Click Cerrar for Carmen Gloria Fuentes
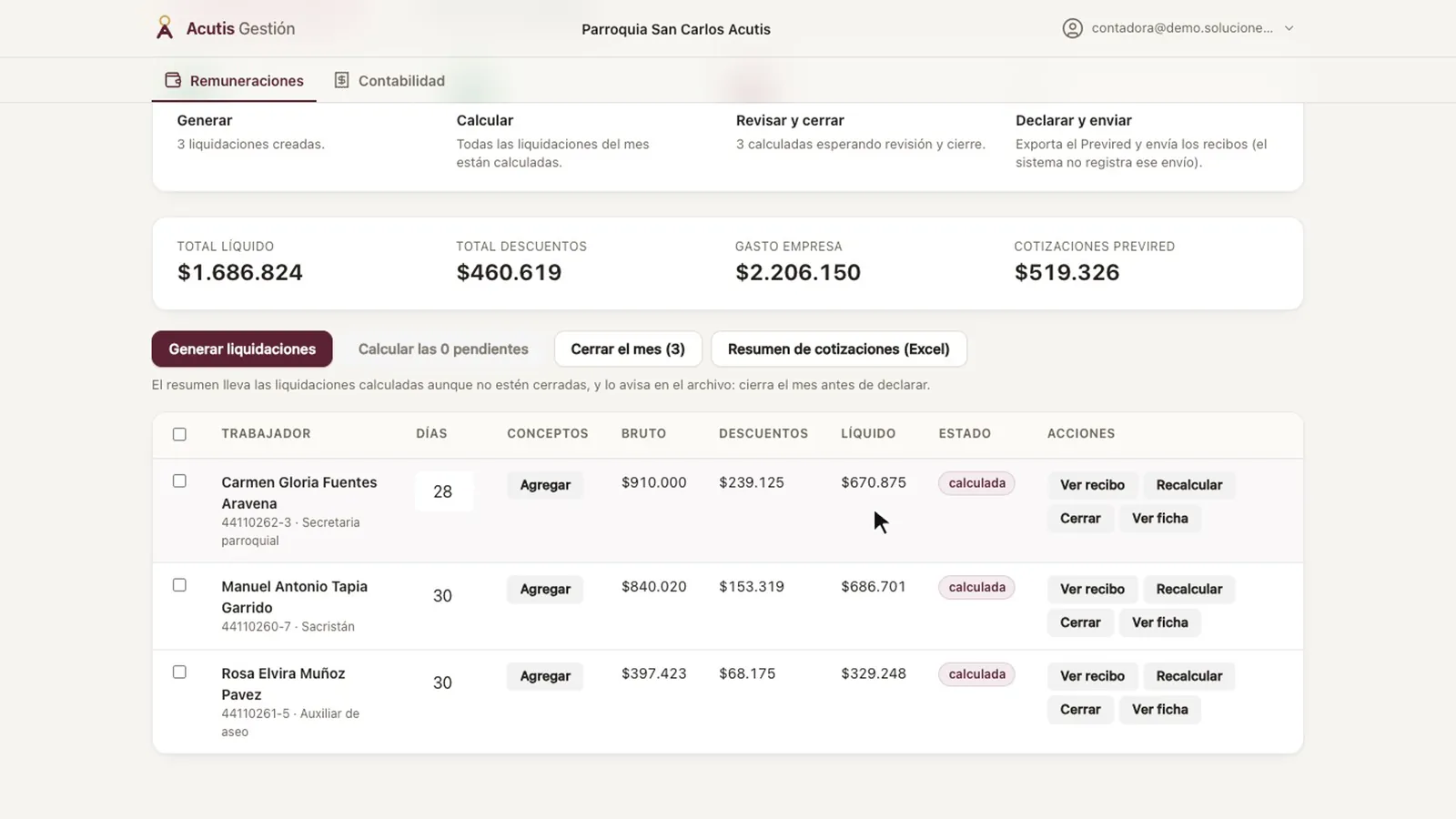This screenshot has height=819, width=1456. coord(1080,518)
